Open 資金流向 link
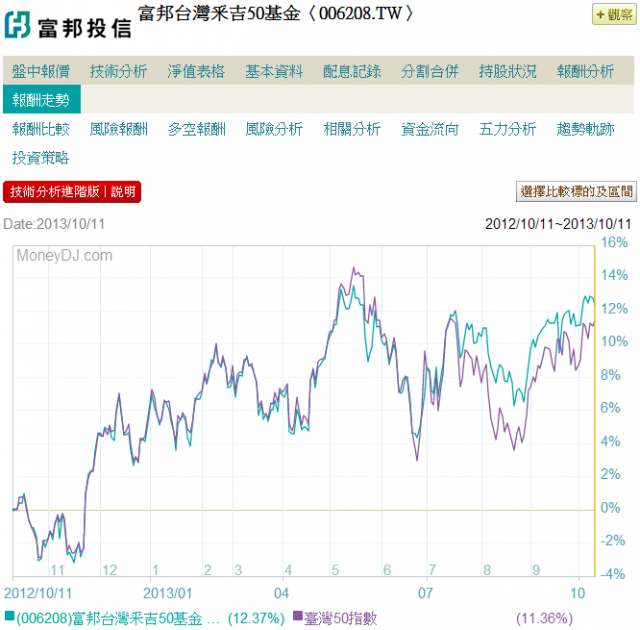Image resolution: width=640 pixels, height=630 pixels. 430,129
